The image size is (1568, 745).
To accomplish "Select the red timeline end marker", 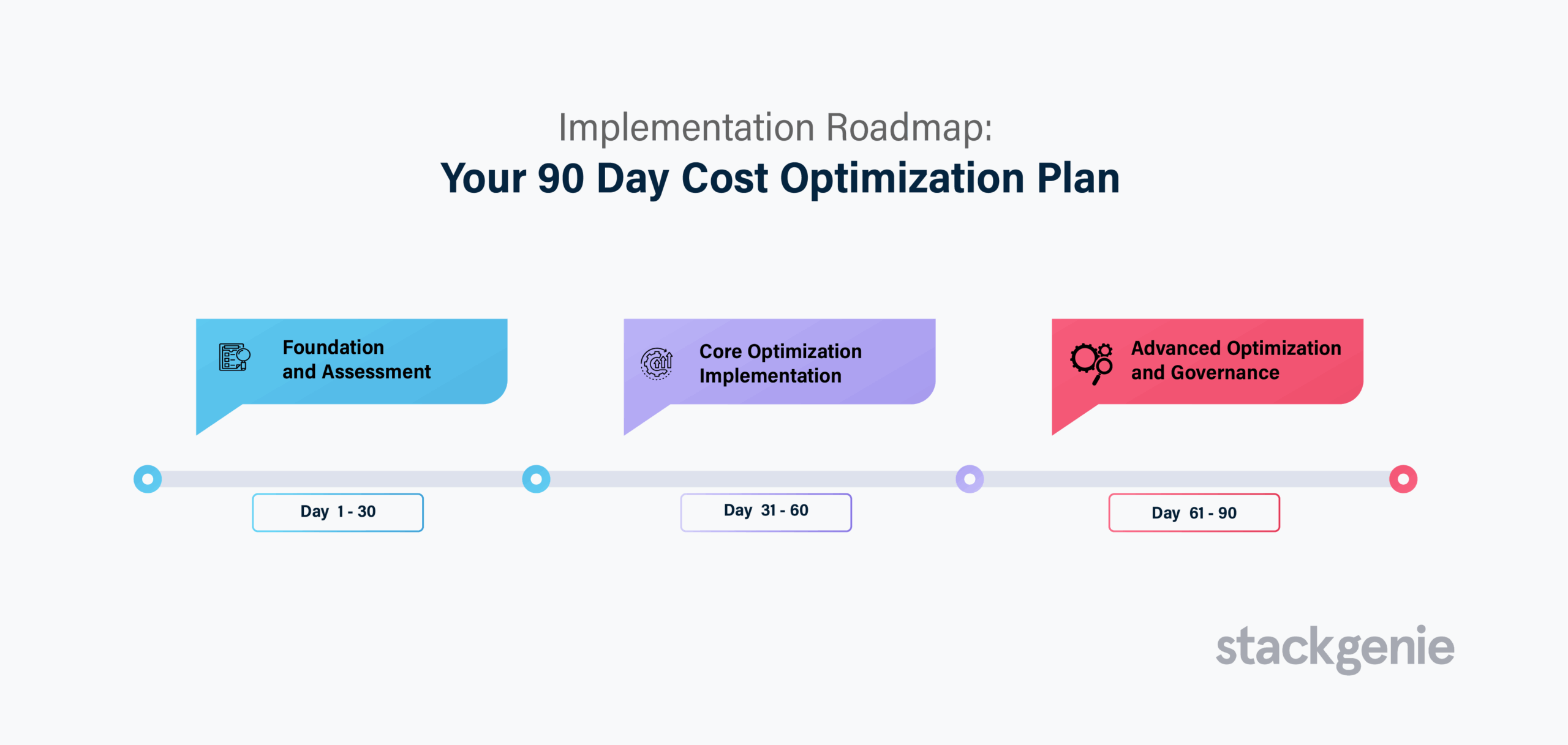I will pyautogui.click(x=1403, y=479).
